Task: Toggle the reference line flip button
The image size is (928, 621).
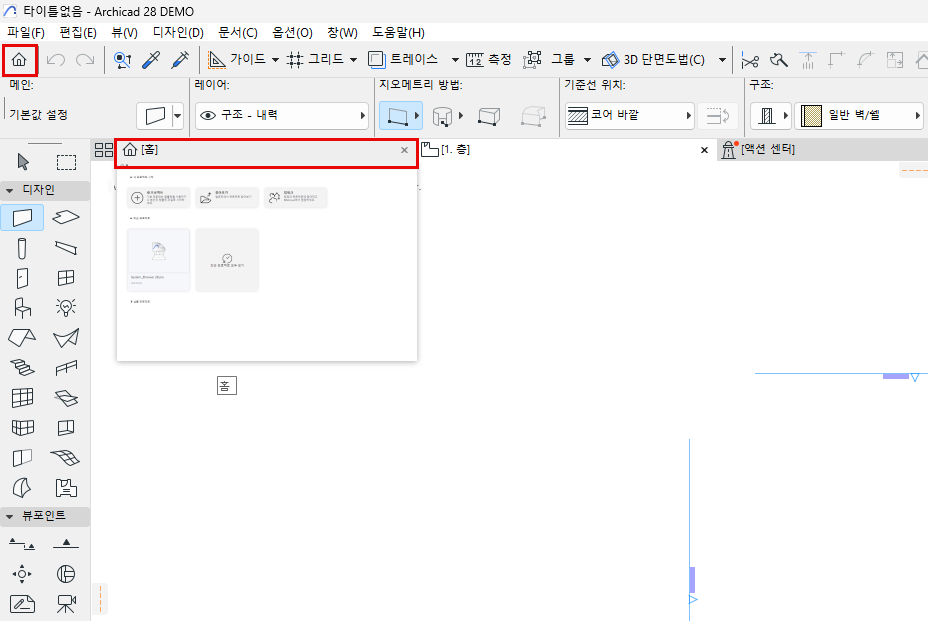Action: [717, 116]
